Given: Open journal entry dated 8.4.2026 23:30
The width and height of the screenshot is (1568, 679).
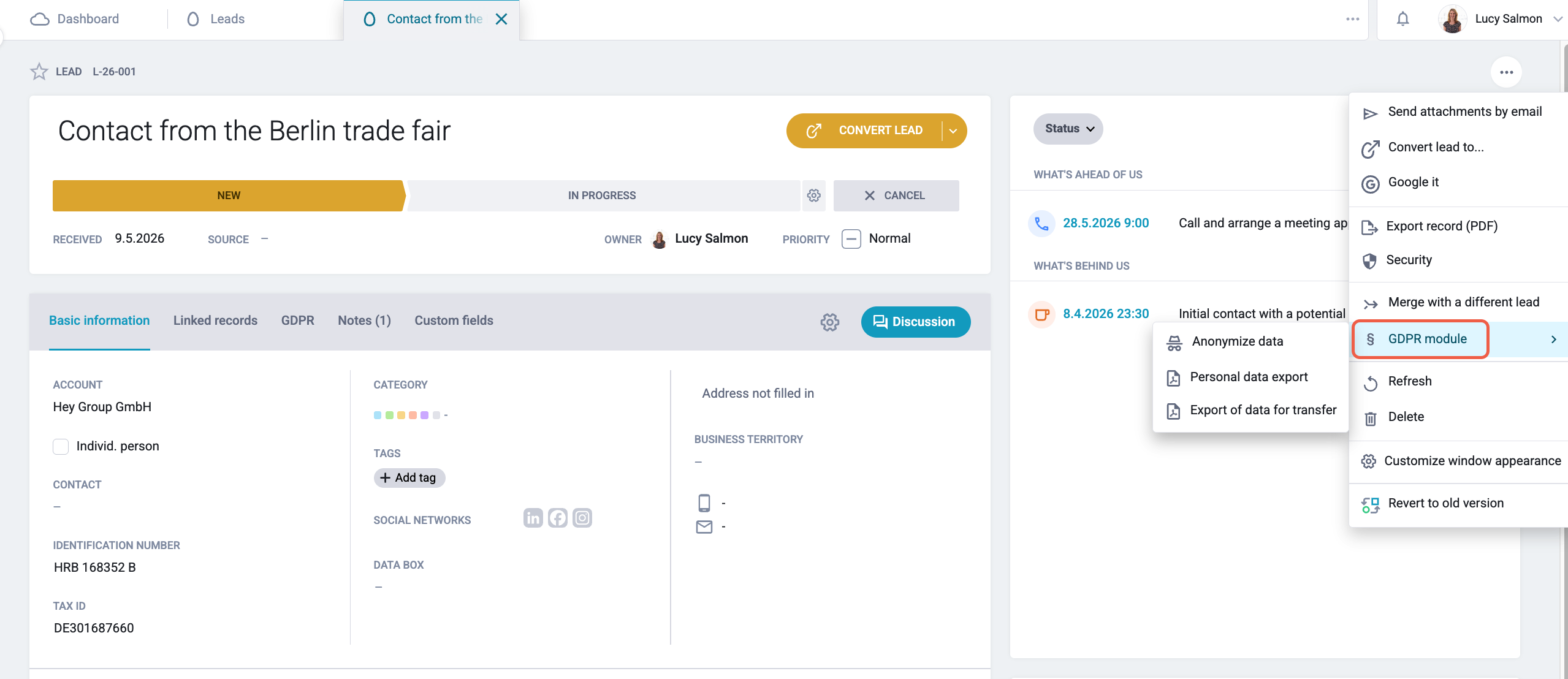Looking at the screenshot, I should tap(1106, 314).
